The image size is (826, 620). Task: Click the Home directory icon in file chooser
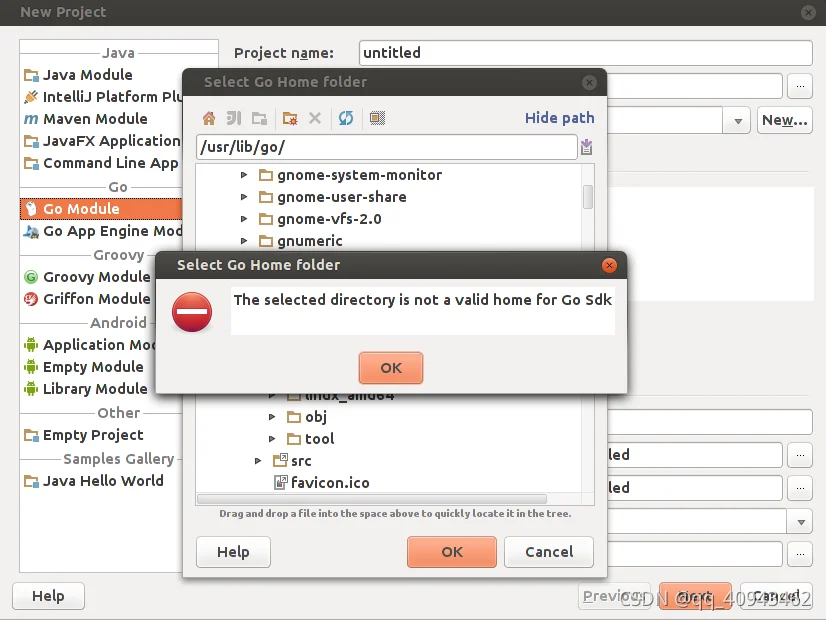tap(209, 118)
